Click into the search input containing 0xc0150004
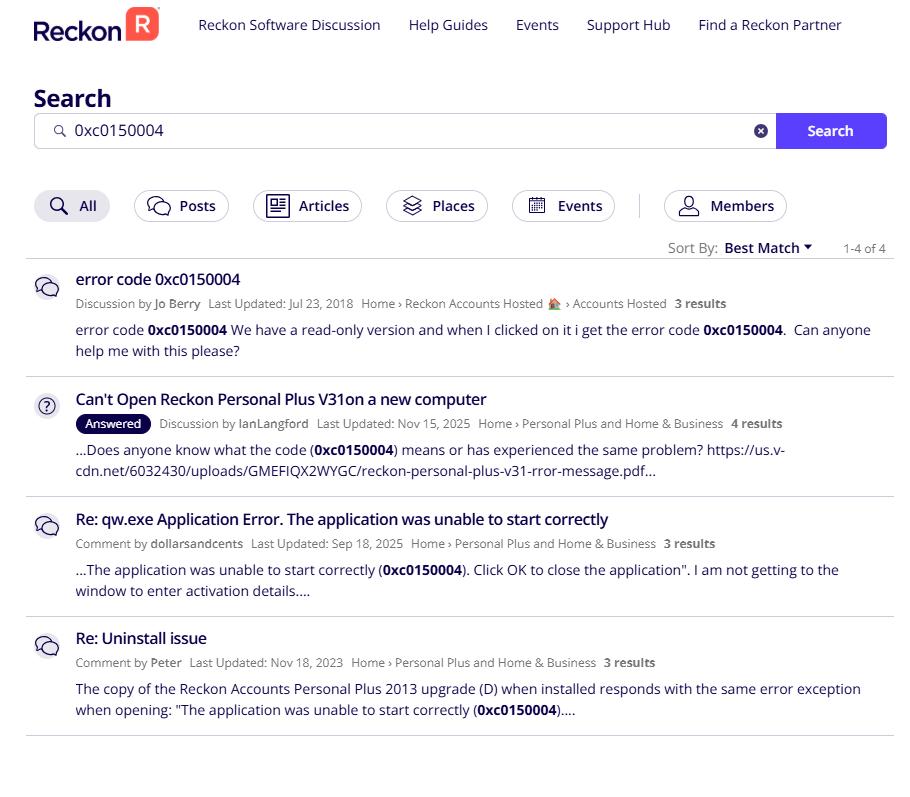The height and width of the screenshot is (797, 910). 405,131
